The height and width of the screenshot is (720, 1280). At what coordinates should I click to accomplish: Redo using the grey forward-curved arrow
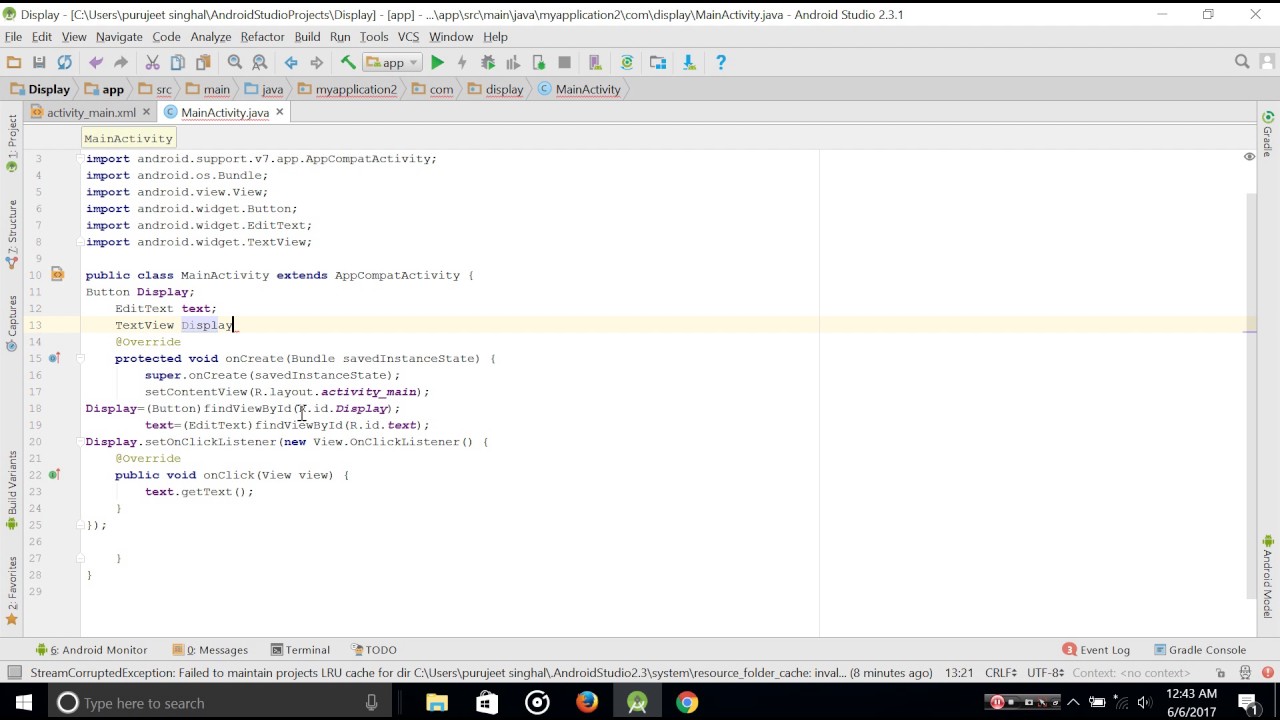pos(120,62)
